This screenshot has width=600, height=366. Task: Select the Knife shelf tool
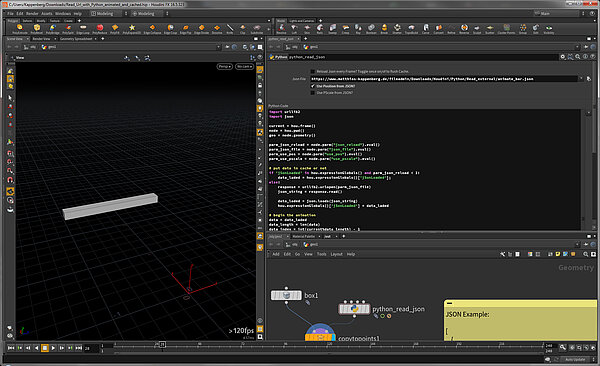(x=230, y=29)
